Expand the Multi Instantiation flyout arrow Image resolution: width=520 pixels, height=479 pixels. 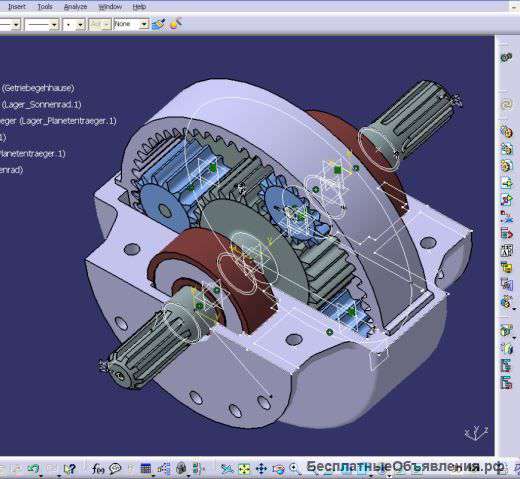click(514, 310)
